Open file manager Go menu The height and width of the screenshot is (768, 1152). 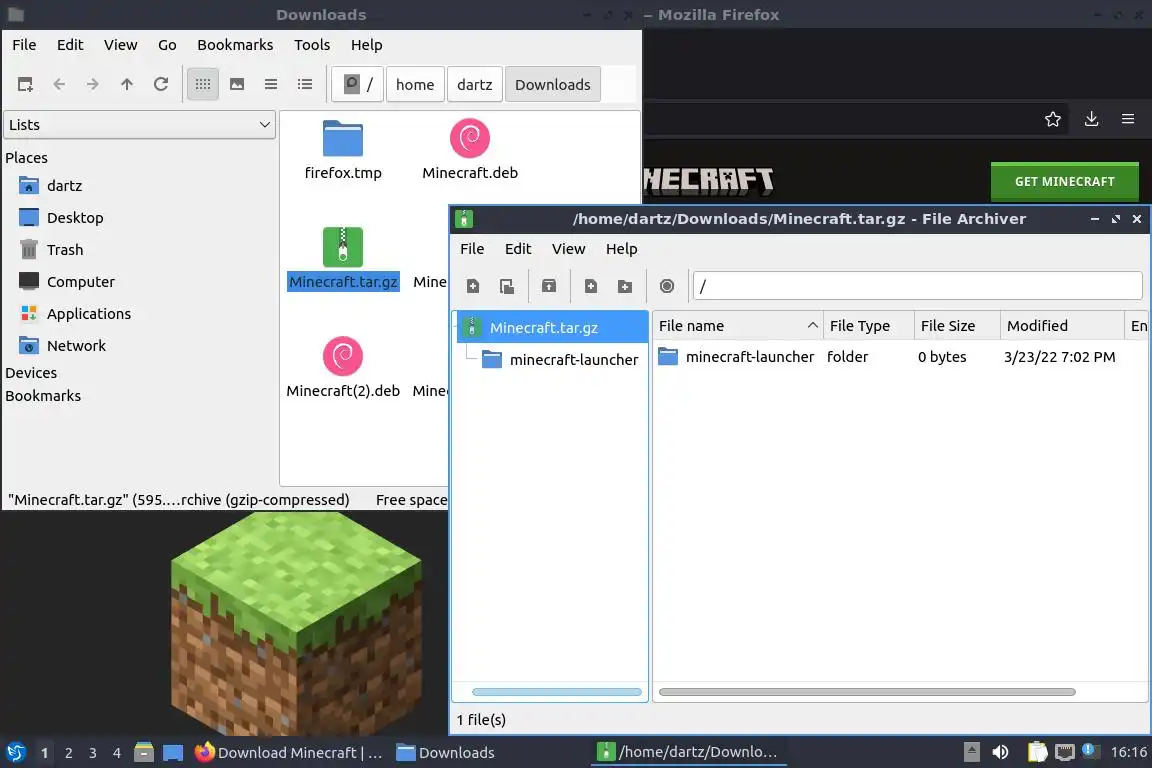[x=167, y=45]
